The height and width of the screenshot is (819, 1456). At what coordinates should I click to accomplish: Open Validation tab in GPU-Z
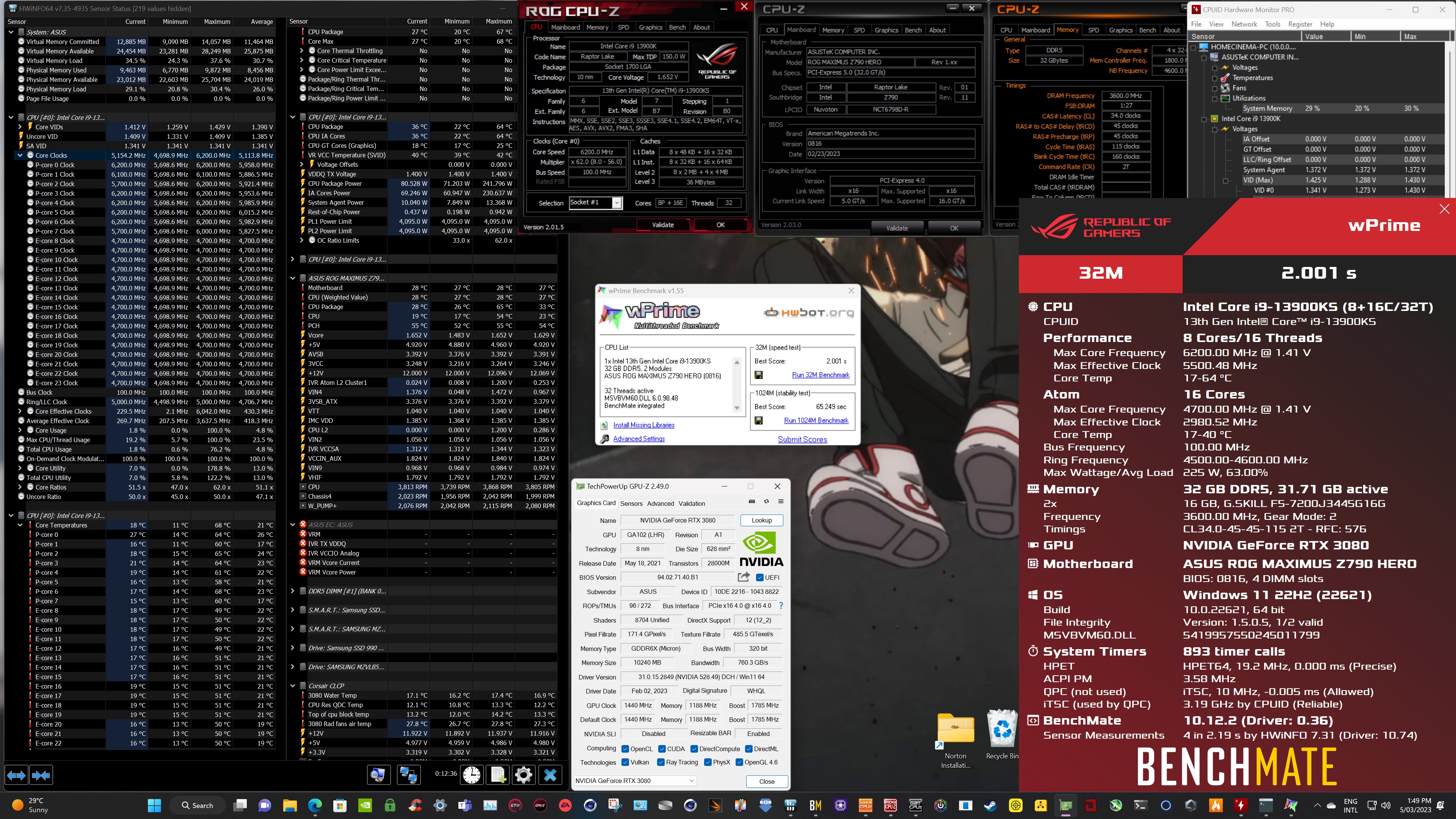click(692, 503)
